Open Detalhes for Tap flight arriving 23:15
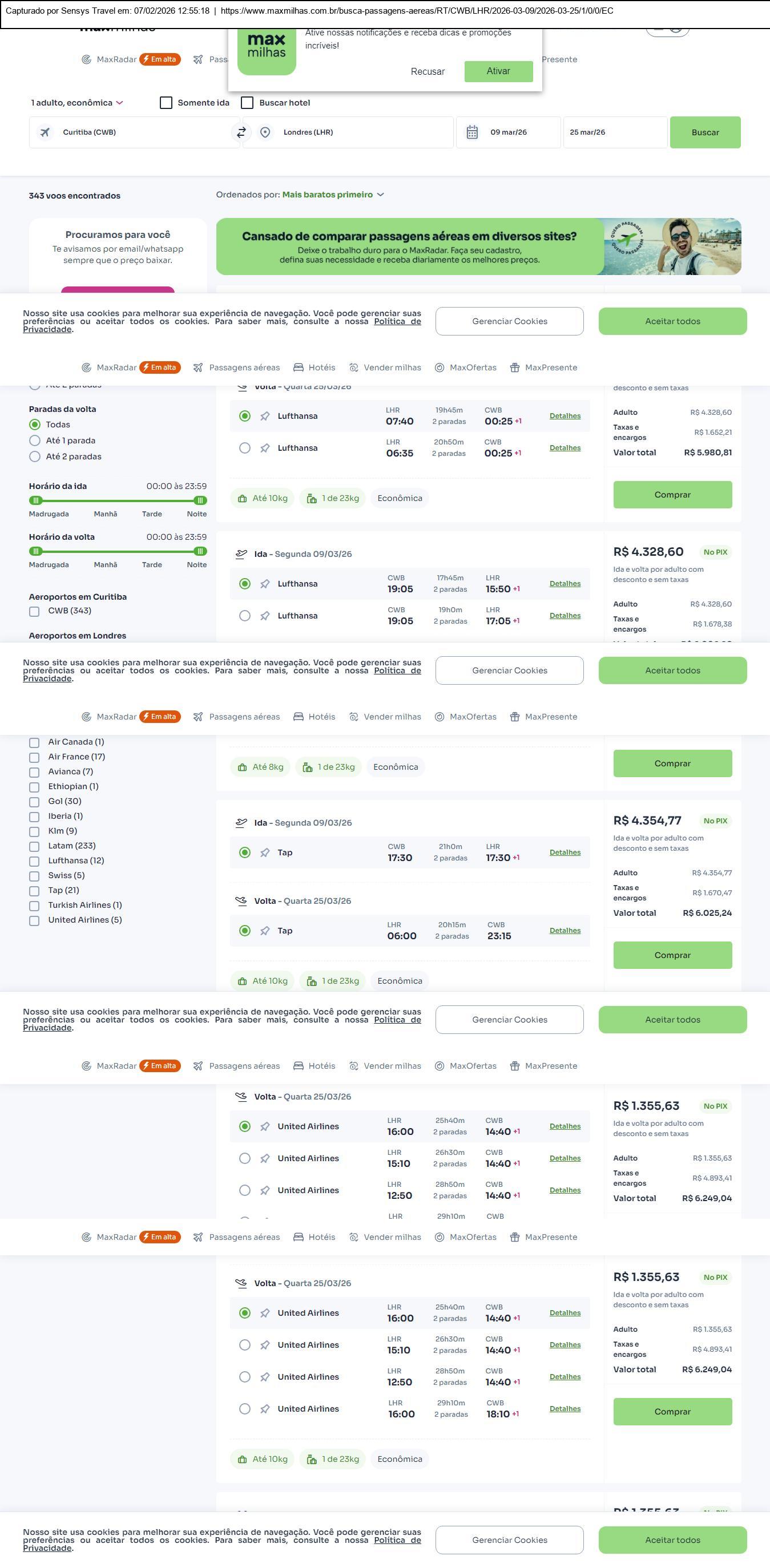770x1568 pixels. pyautogui.click(x=565, y=931)
